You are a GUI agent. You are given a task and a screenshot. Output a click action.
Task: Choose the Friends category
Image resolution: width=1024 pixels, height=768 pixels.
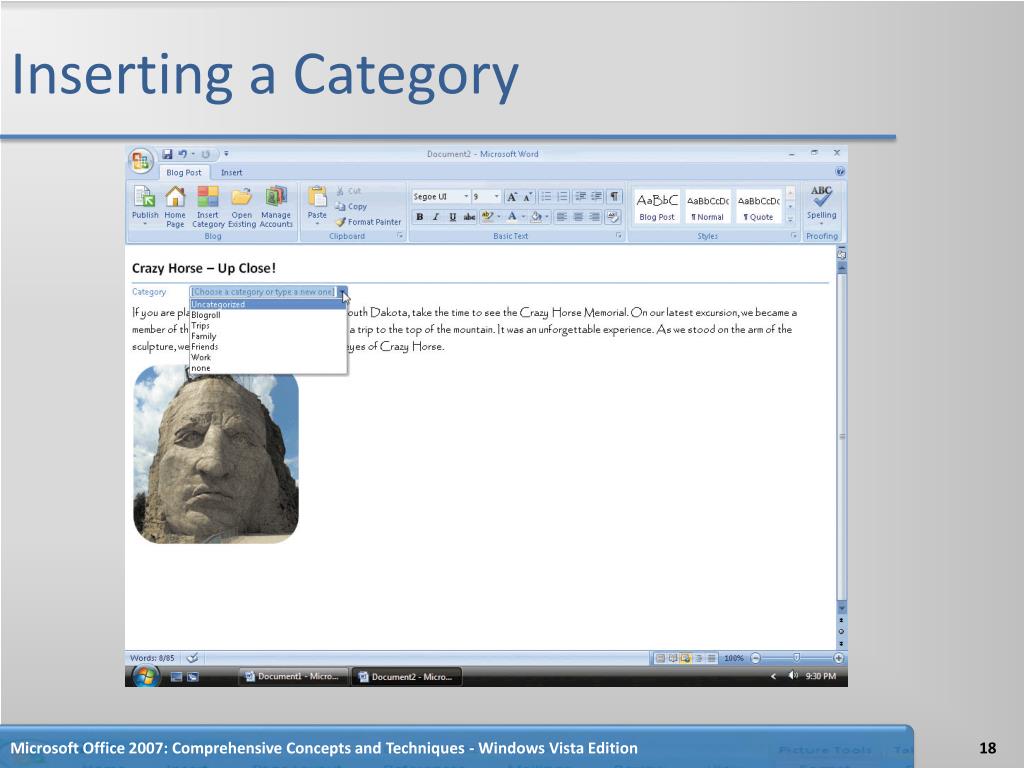(268, 347)
